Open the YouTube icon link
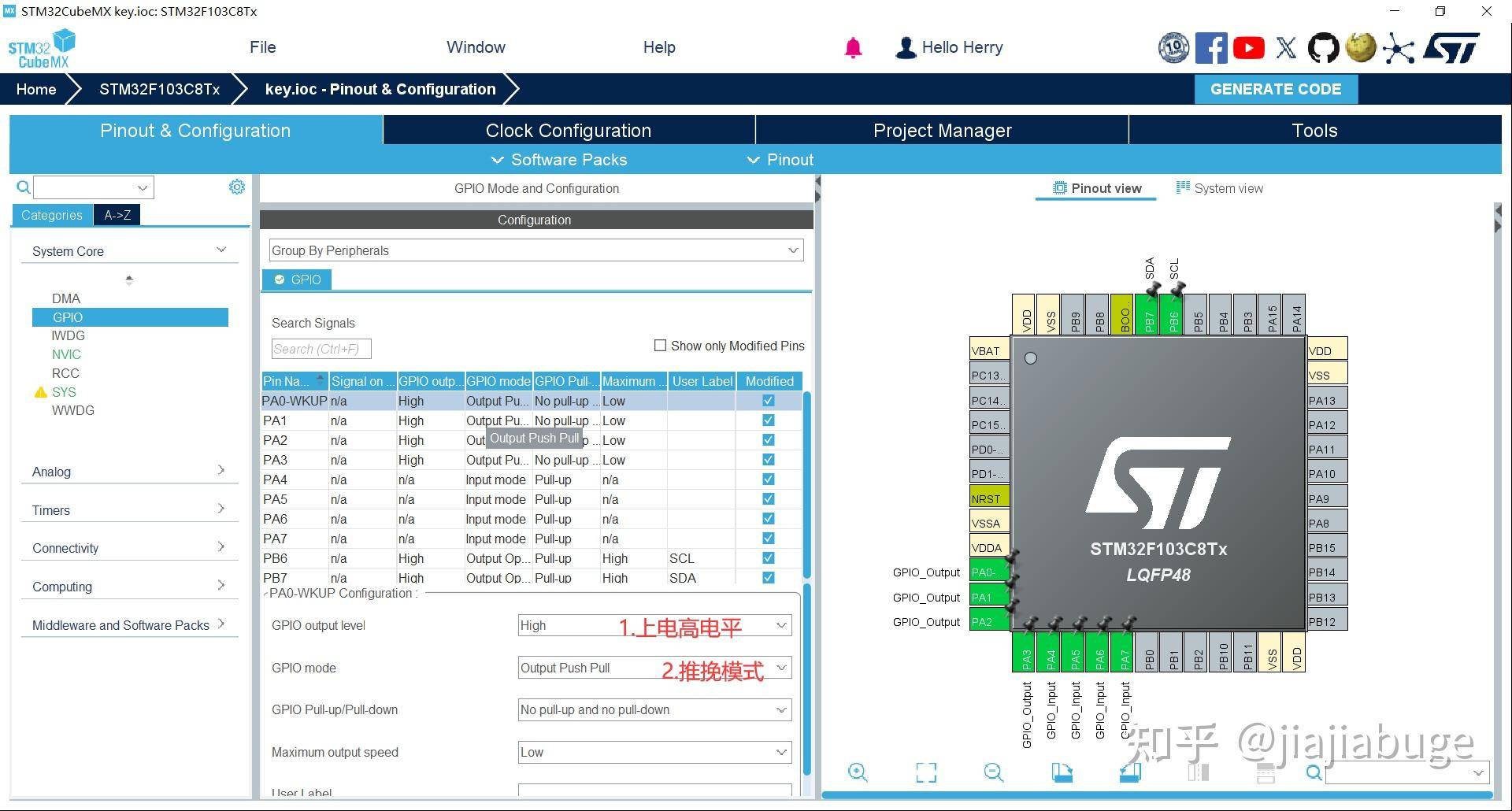The image size is (1512, 811). [x=1248, y=48]
